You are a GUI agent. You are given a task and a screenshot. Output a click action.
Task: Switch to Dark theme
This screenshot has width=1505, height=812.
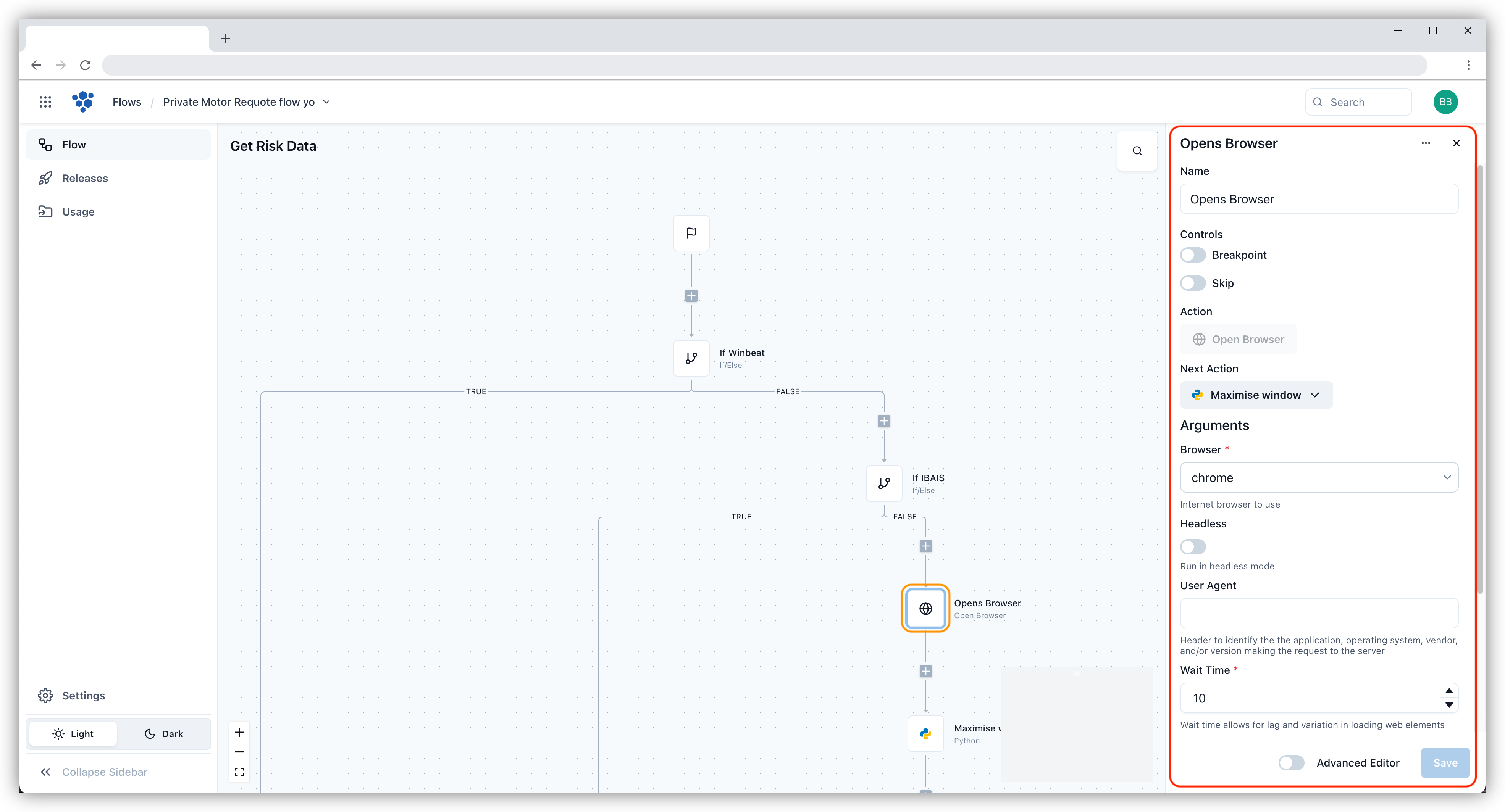[x=164, y=734]
